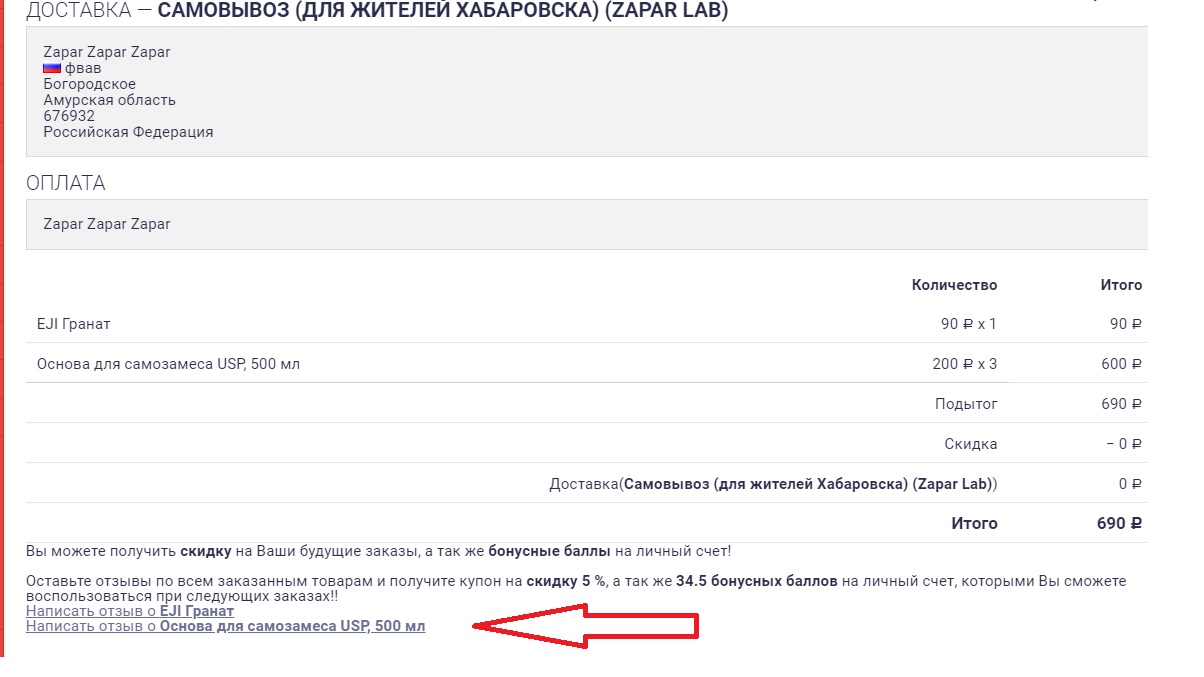Select quantity cell 90 ₽ x 1
Screen dimensions: 1204x677
[969, 324]
